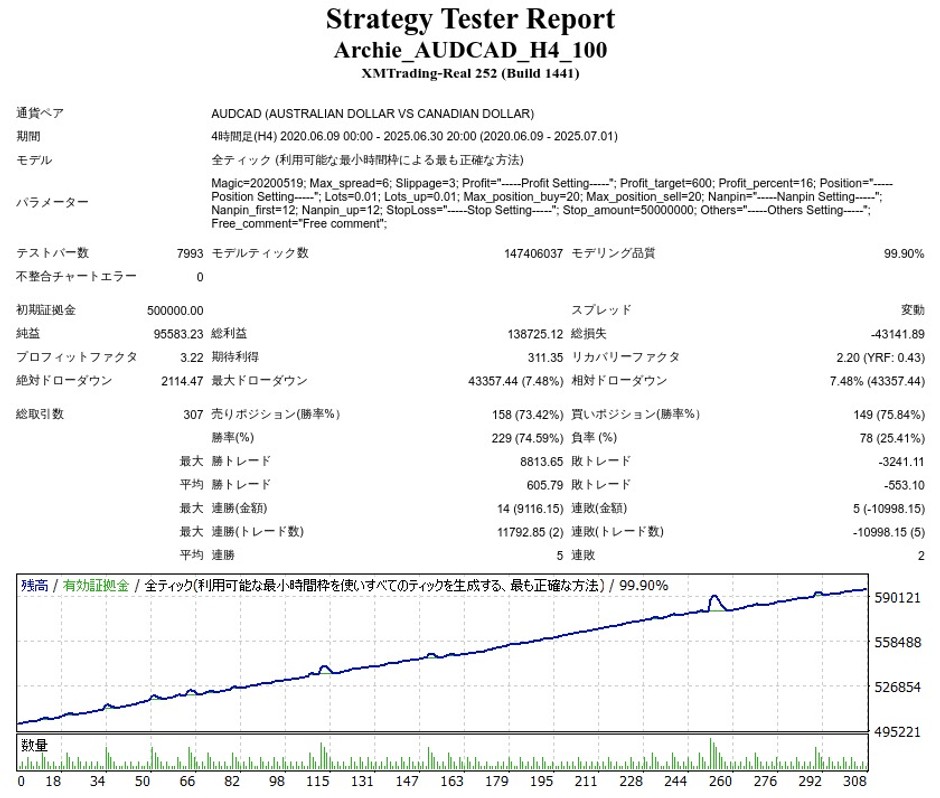
Task: Click the y-axis label 495221
Action: pyautogui.click(x=897, y=731)
